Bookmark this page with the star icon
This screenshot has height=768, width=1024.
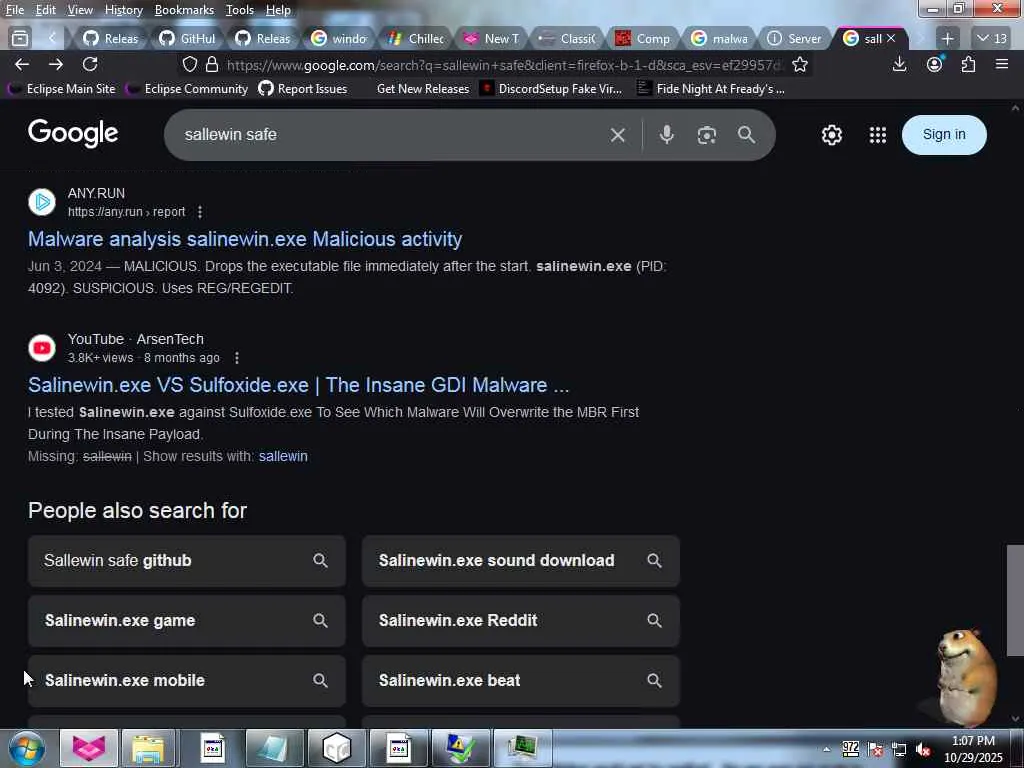(799, 65)
